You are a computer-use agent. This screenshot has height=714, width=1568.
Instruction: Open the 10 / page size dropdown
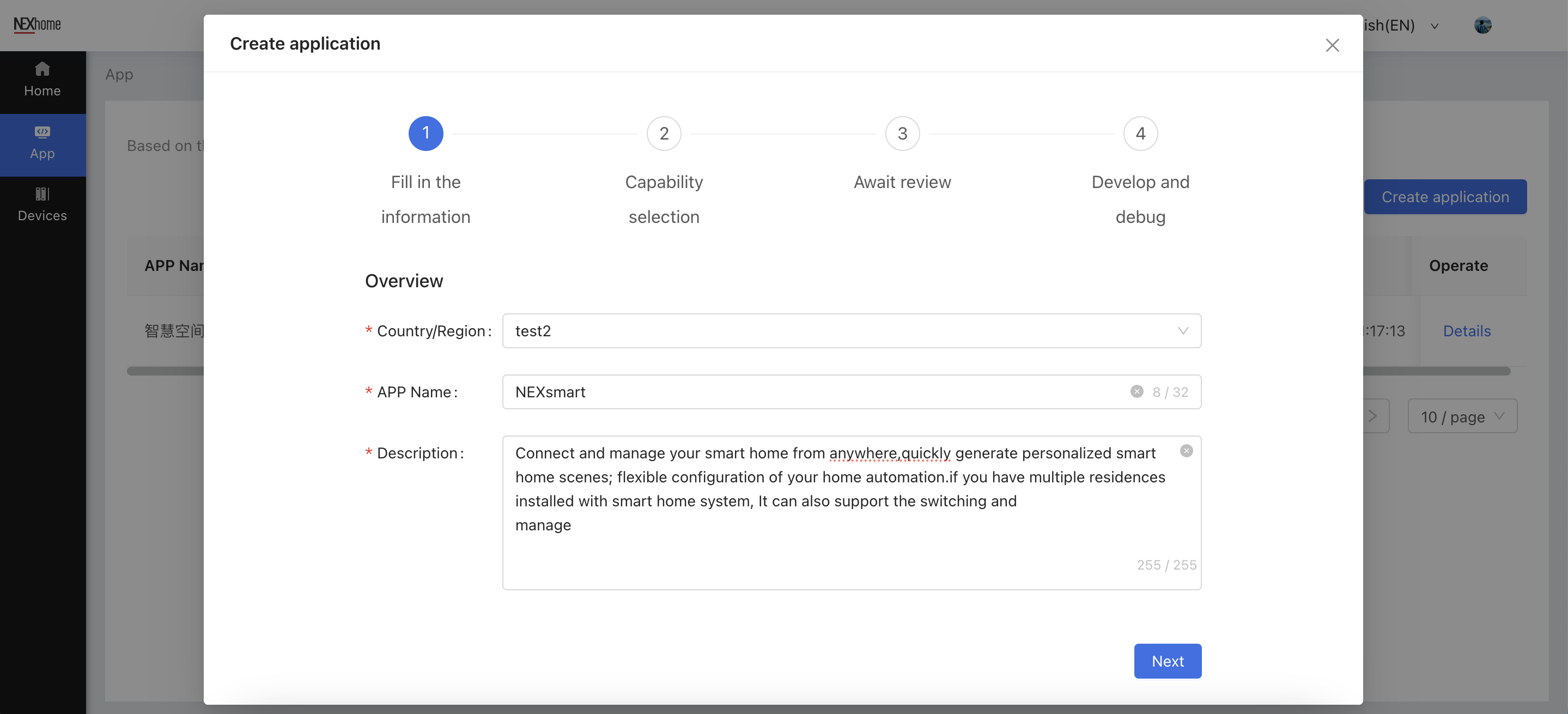click(1461, 416)
